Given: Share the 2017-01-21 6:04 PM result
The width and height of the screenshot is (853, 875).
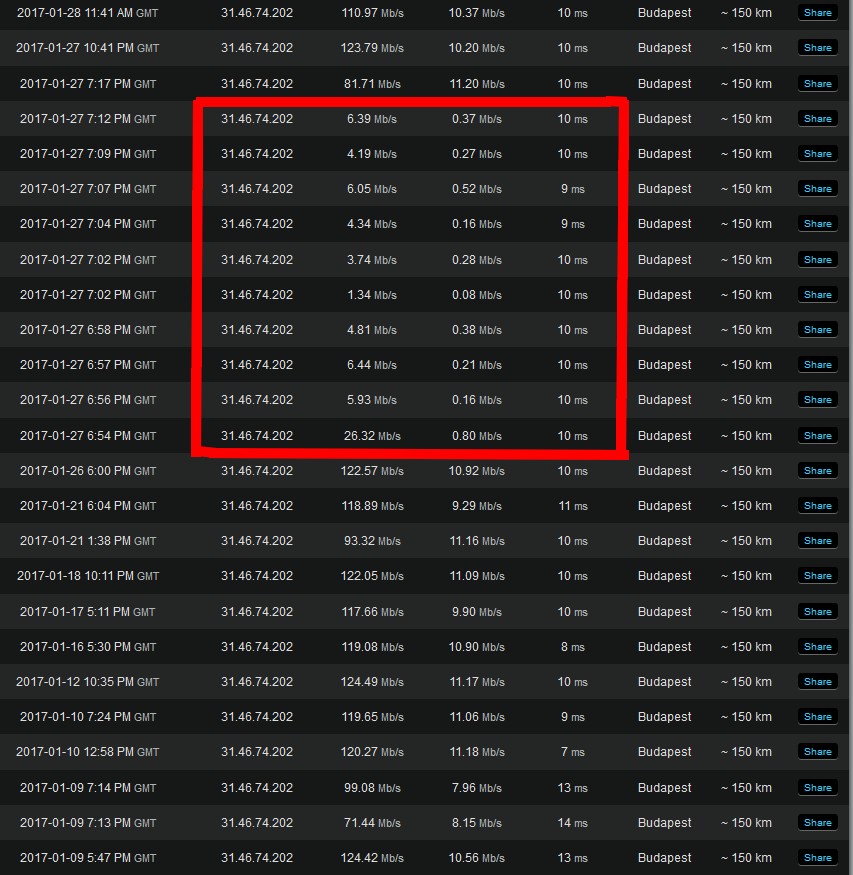Looking at the screenshot, I should click(x=817, y=506).
